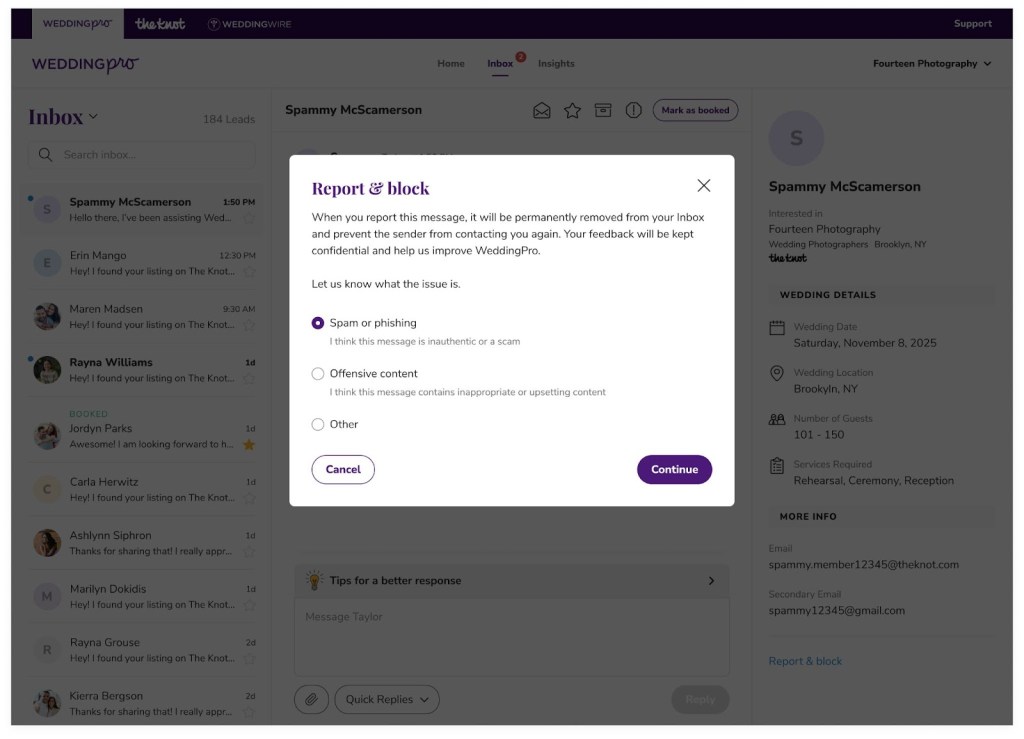Open the Inbox folder dropdown chevron

[93, 117]
